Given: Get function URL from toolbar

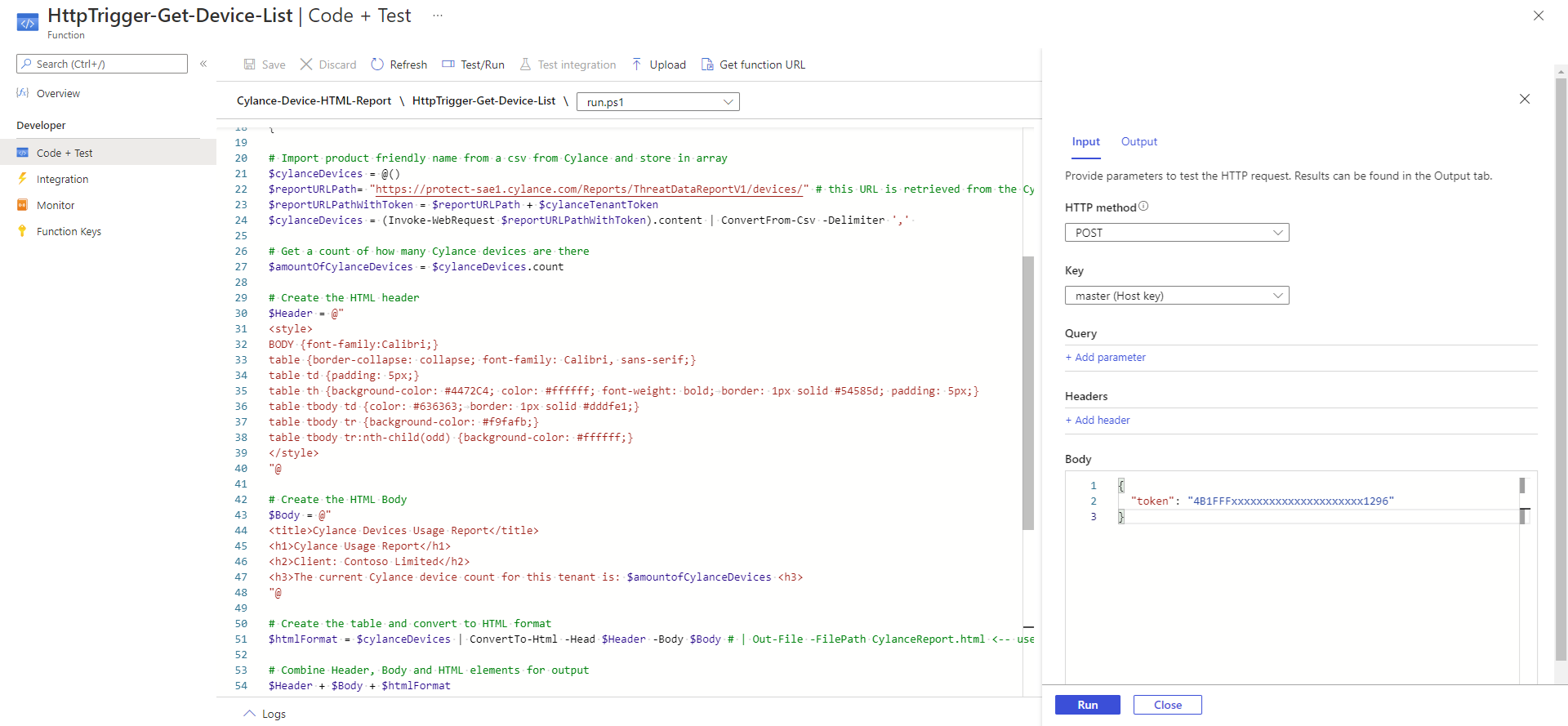Looking at the screenshot, I should click(x=753, y=65).
